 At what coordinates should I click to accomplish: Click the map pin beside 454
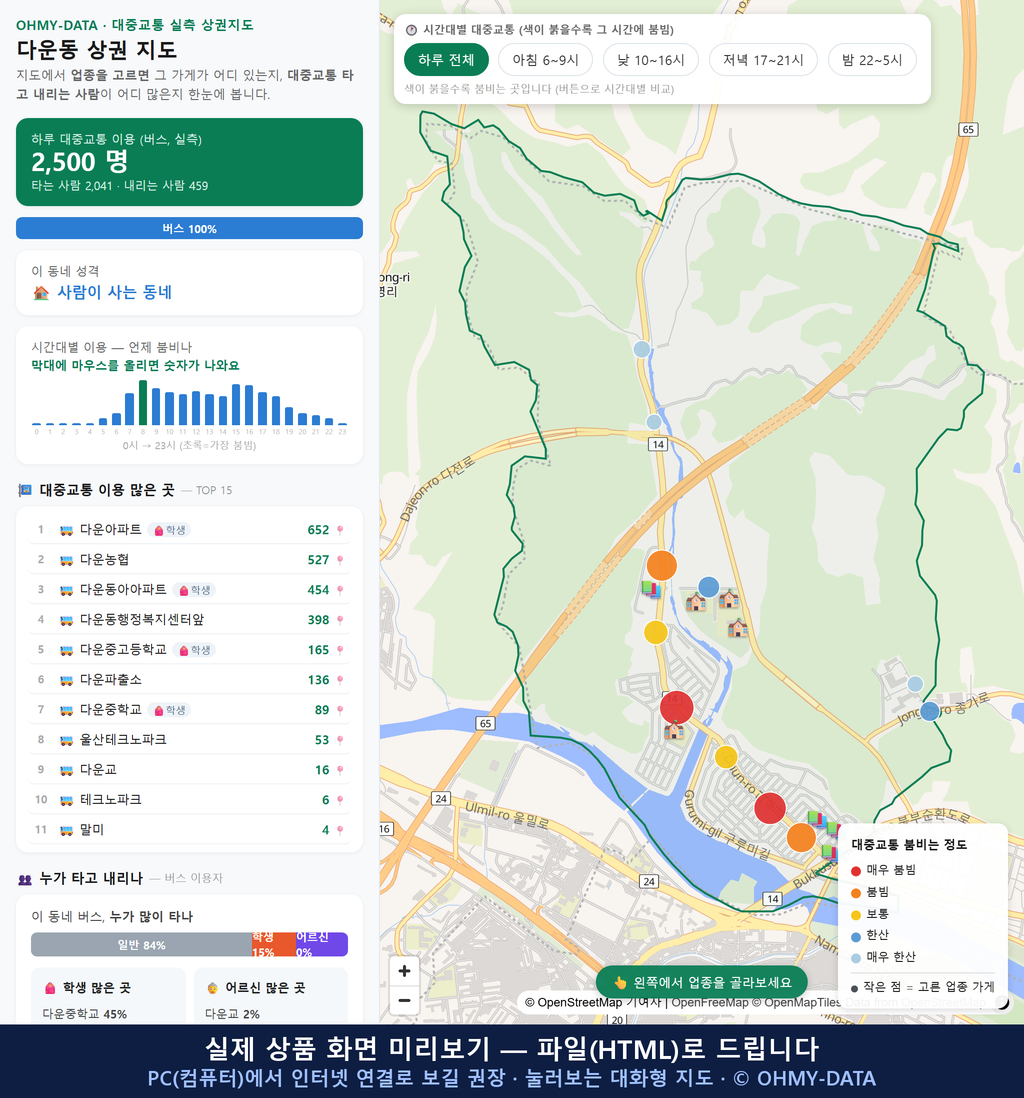340,590
